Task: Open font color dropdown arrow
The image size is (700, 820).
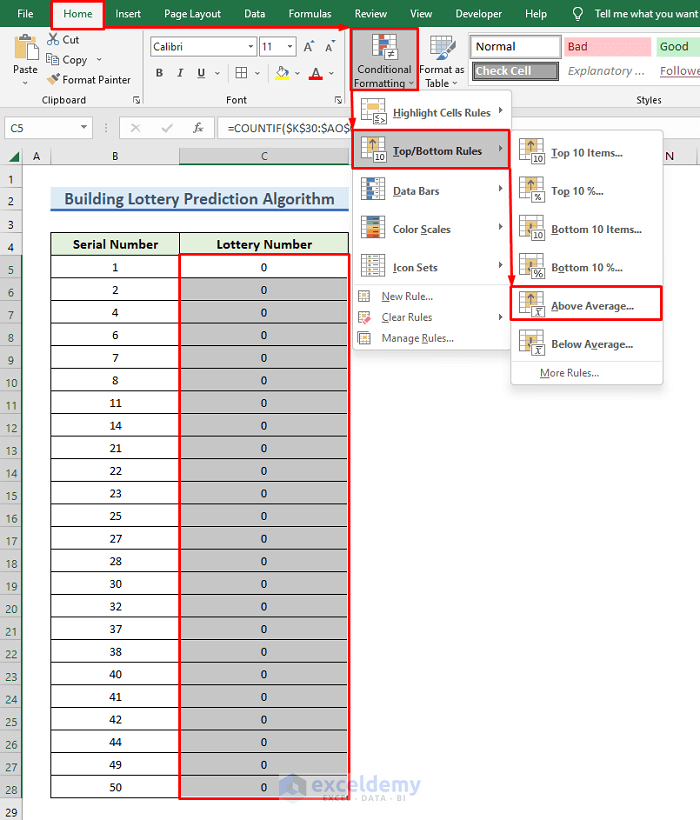Action: [x=331, y=73]
